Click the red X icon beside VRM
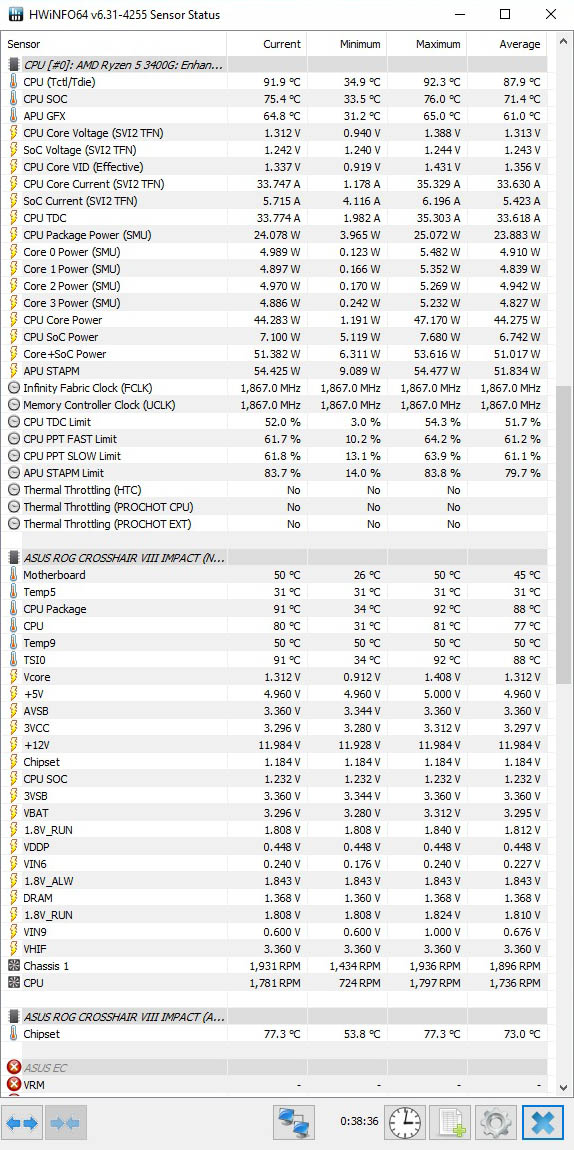The height and width of the screenshot is (1150, 574). pyautogui.click(x=14, y=1084)
